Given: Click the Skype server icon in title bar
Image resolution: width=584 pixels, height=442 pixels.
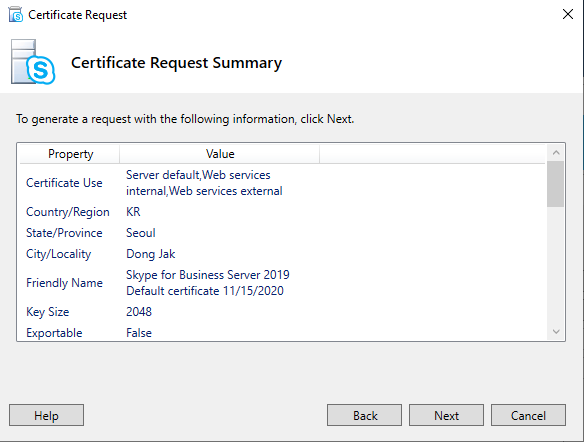Looking at the screenshot, I should click(x=16, y=15).
